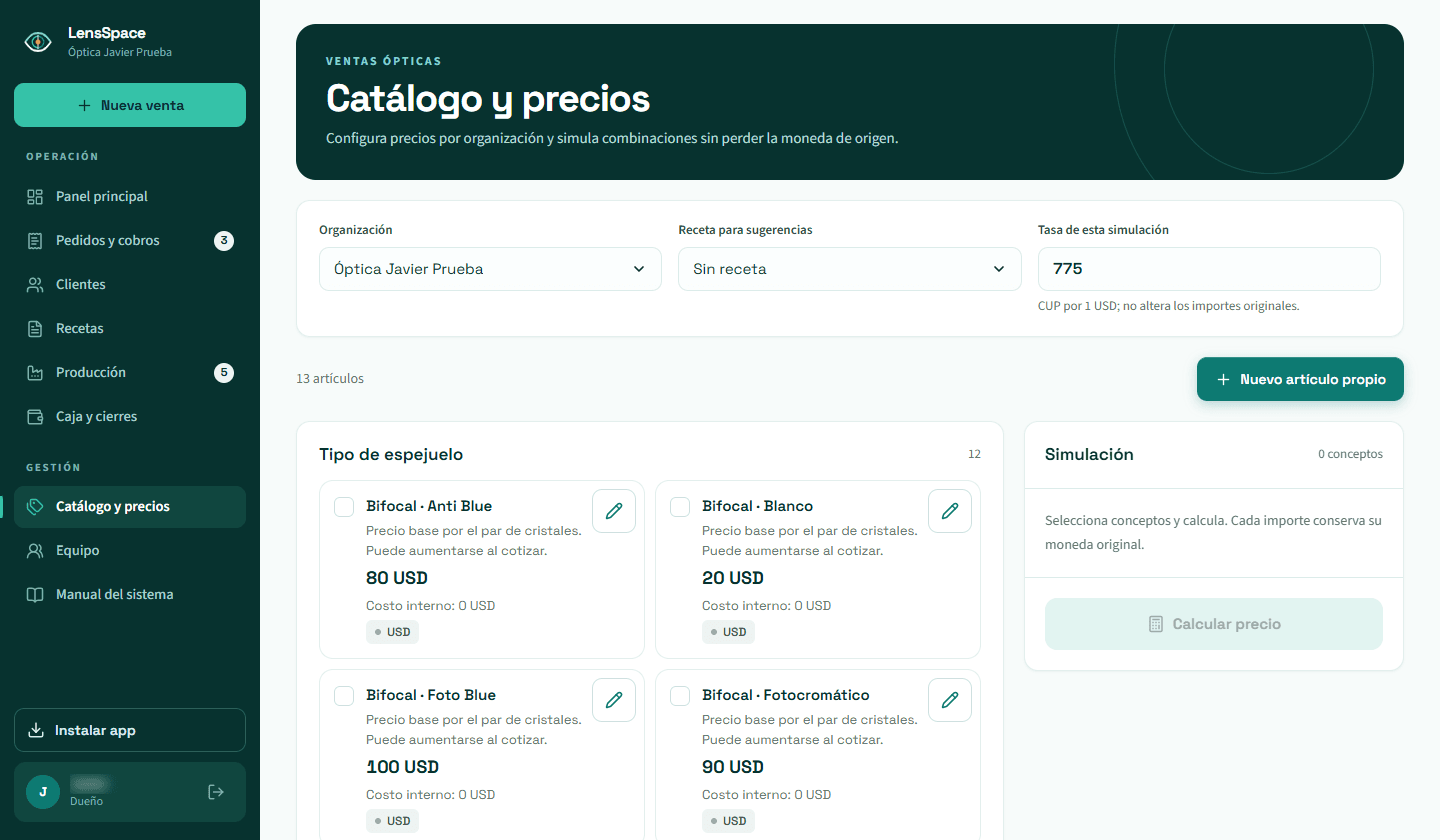Image resolution: width=1440 pixels, height=840 pixels.
Task: Click the Equipo team icon
Action: (x=35, y=551)
